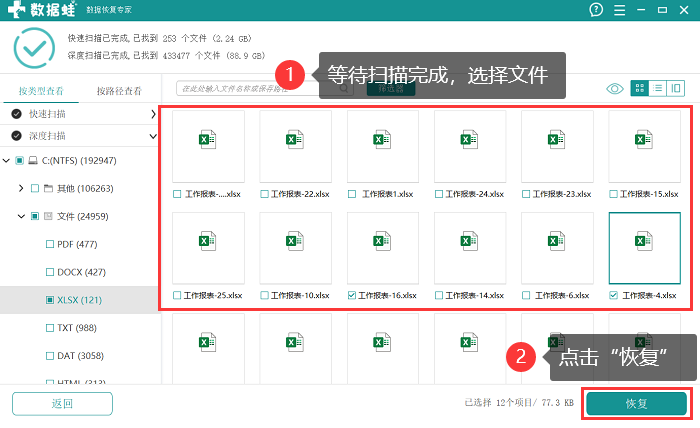Click the 恢复 recover button
700x428 pixels.
[x=637, y=403]
